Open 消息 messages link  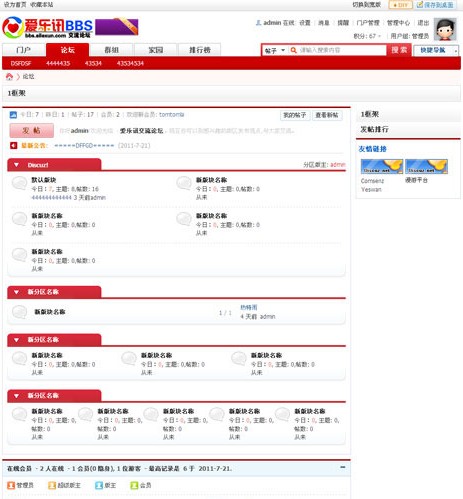coord(324,23)
